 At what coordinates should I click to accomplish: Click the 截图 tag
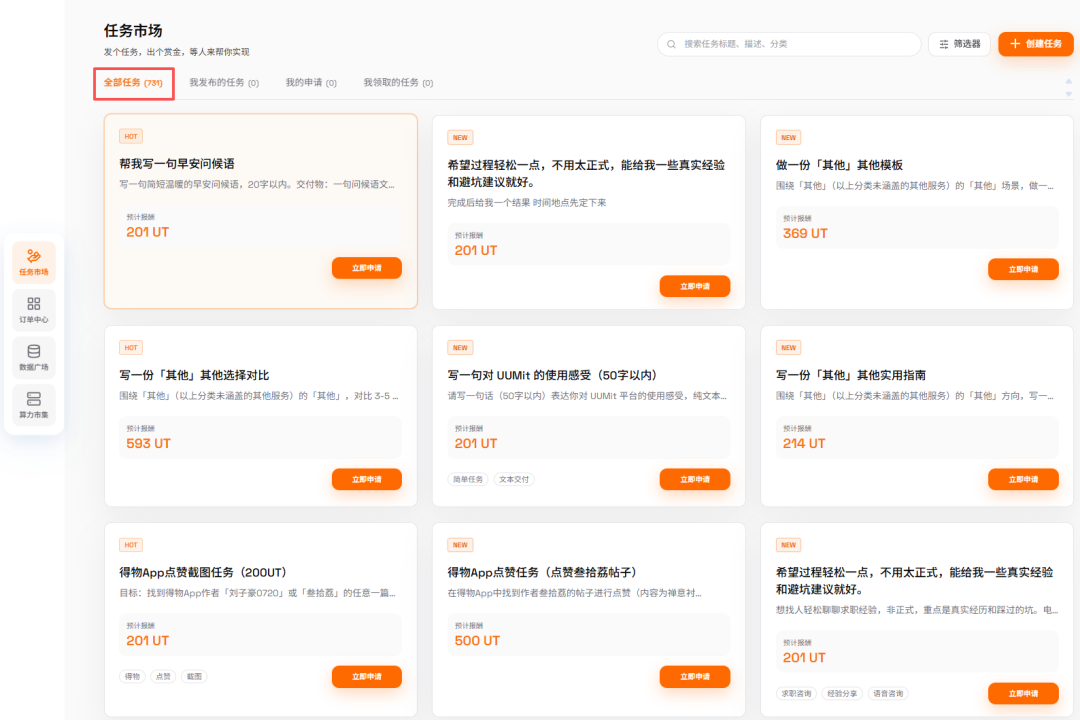click(194, 677)
